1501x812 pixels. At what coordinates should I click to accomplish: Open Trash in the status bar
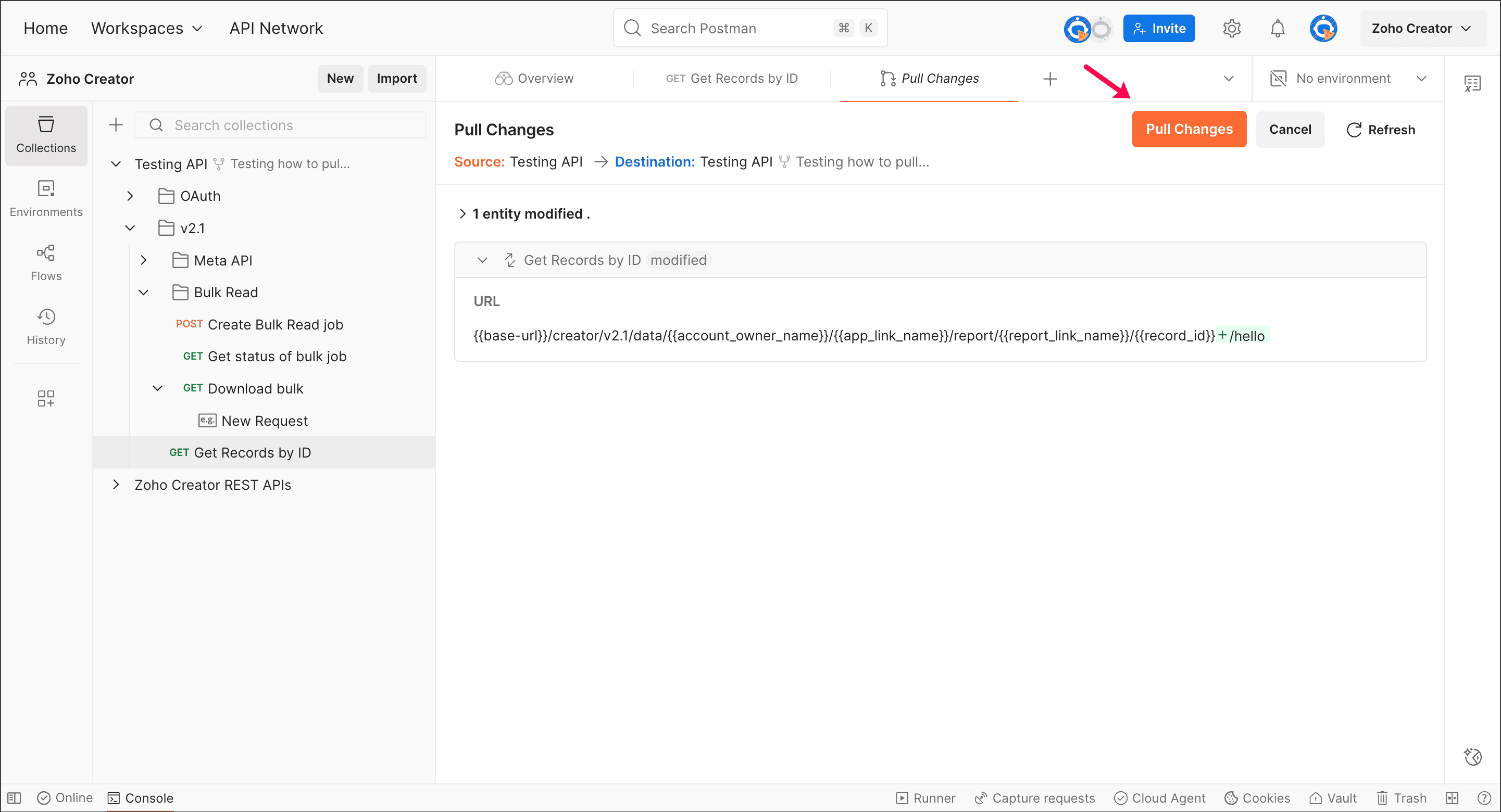1401,797
